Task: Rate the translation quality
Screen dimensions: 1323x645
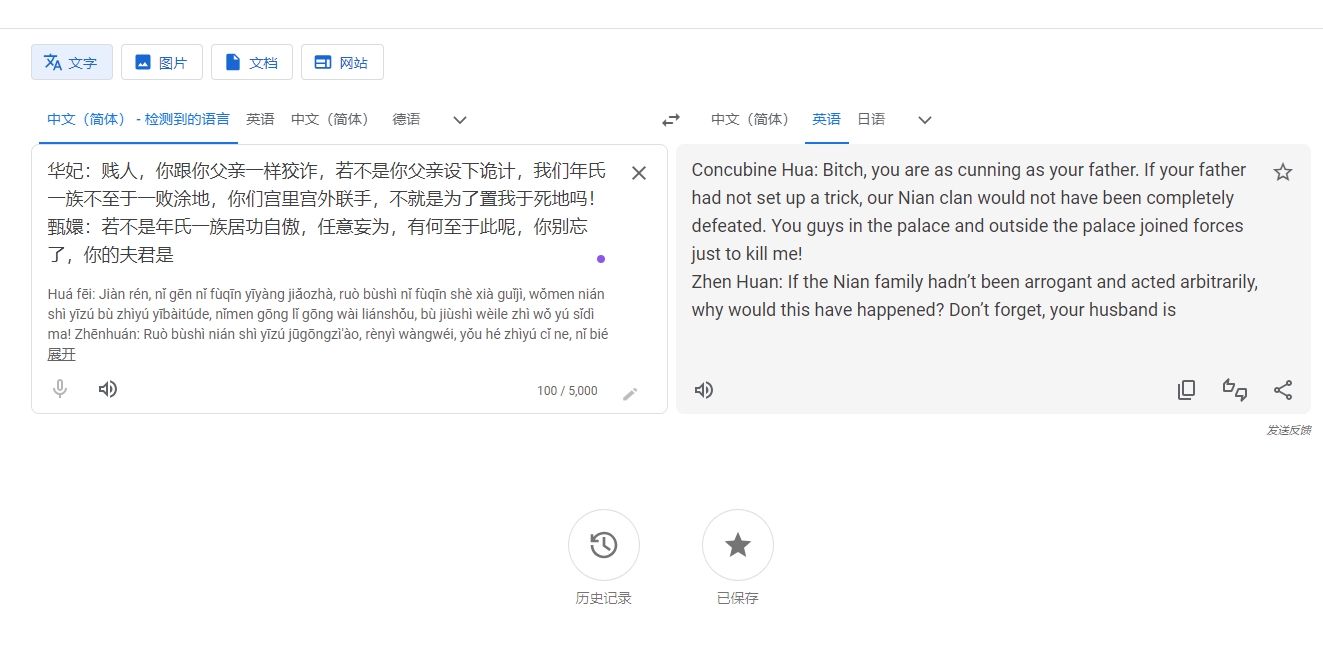Action: click(1235, 390)
